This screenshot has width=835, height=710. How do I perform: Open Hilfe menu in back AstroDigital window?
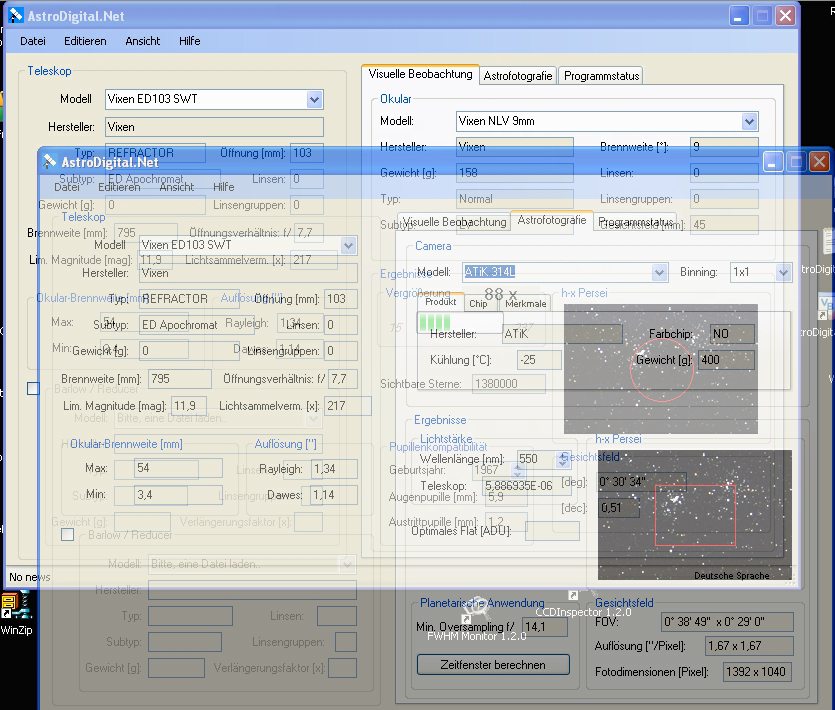(190, 41)
